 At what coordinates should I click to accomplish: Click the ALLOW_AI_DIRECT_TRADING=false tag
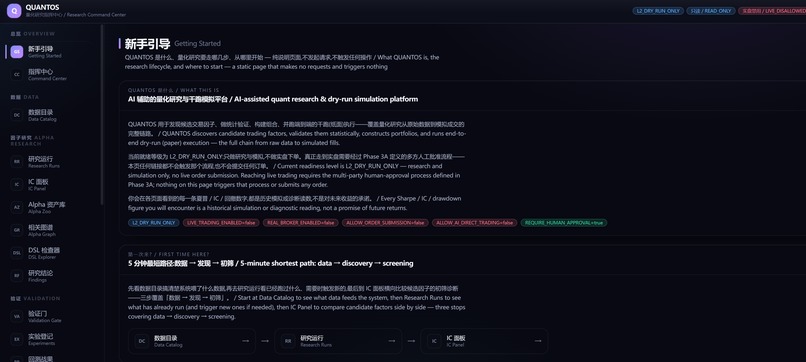click(474, 223)
